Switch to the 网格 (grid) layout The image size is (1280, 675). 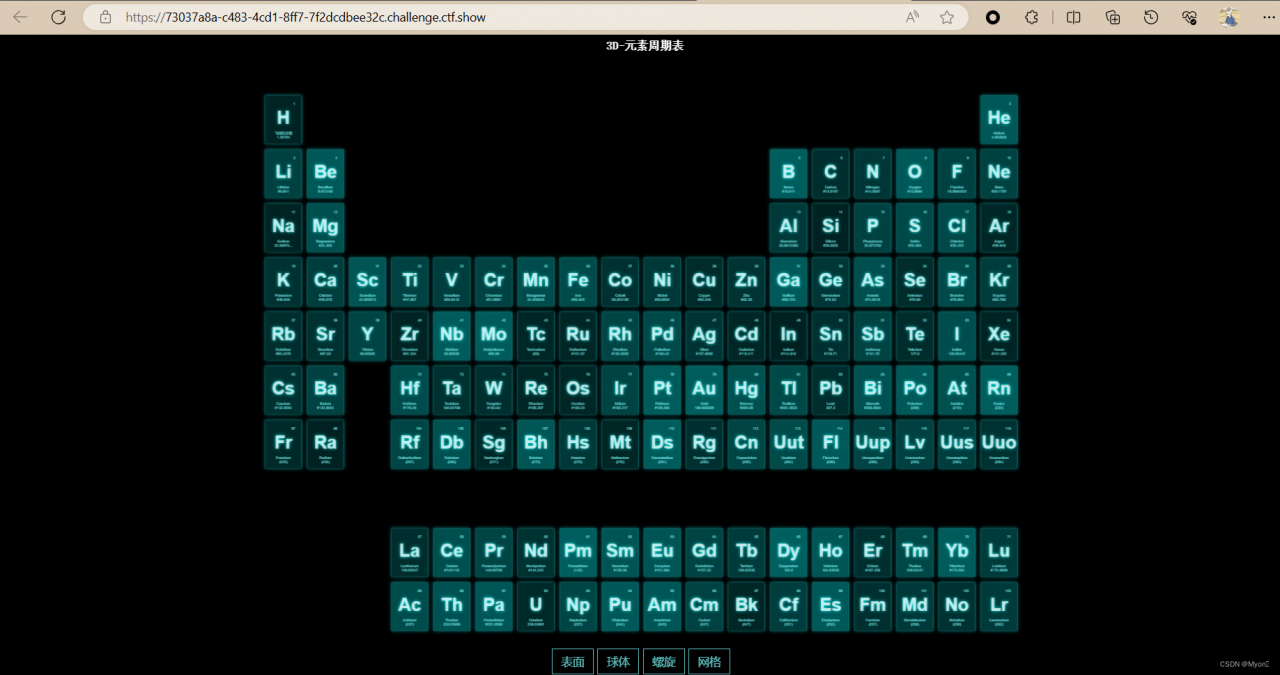[709, 662]
